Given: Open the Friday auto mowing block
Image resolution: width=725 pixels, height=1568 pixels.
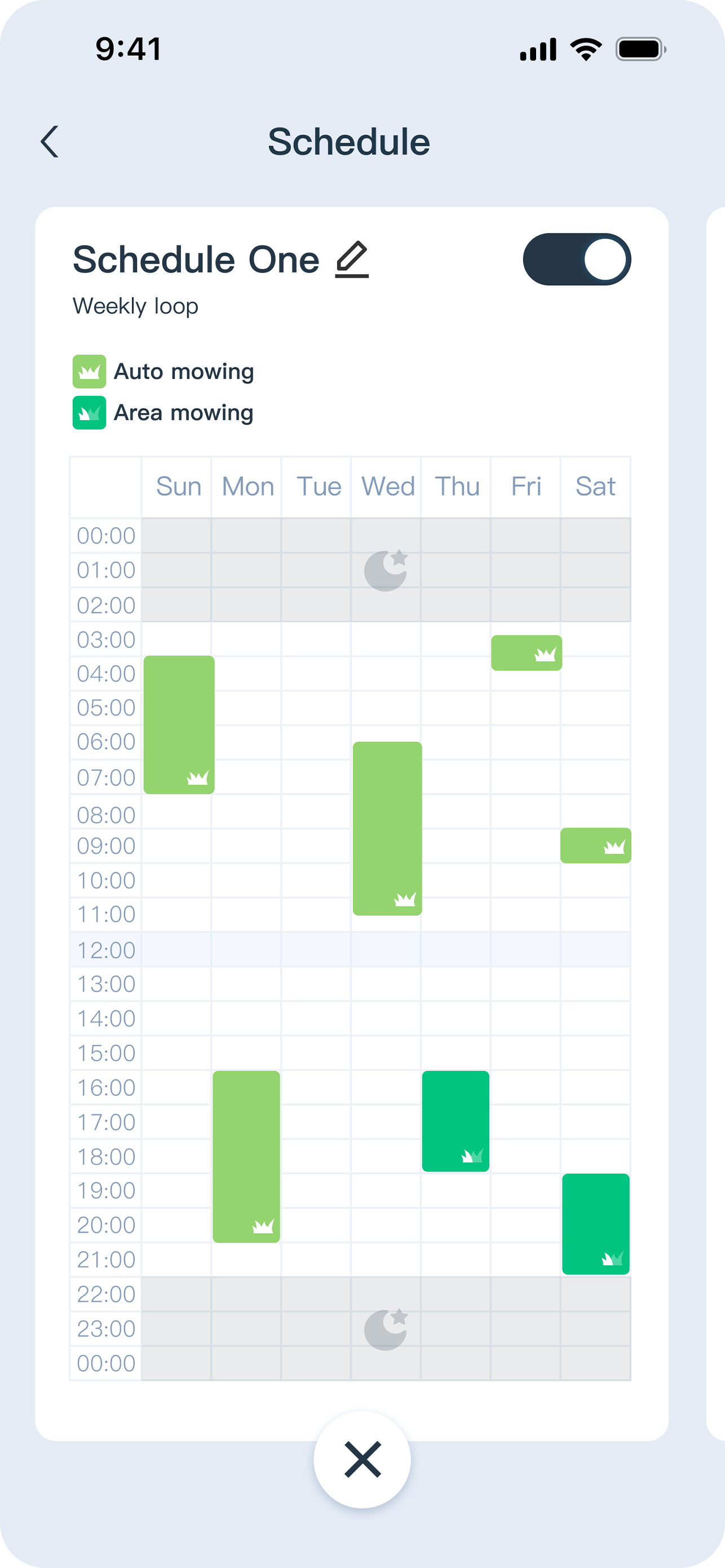Looking at the screenshot, I should (x=527, y=652).
